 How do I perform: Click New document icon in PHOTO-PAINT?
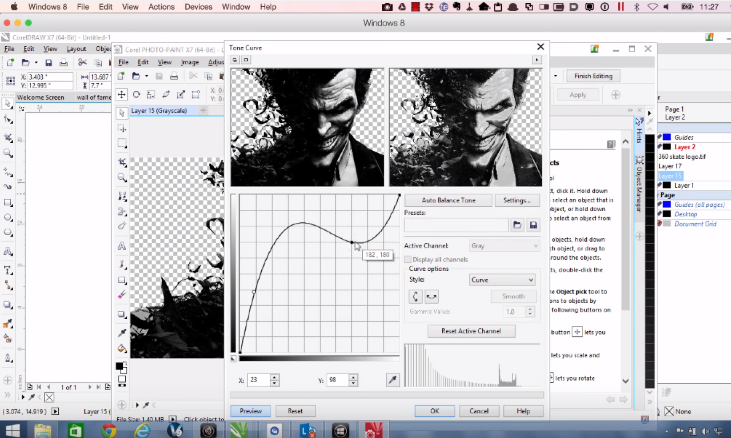121,76
